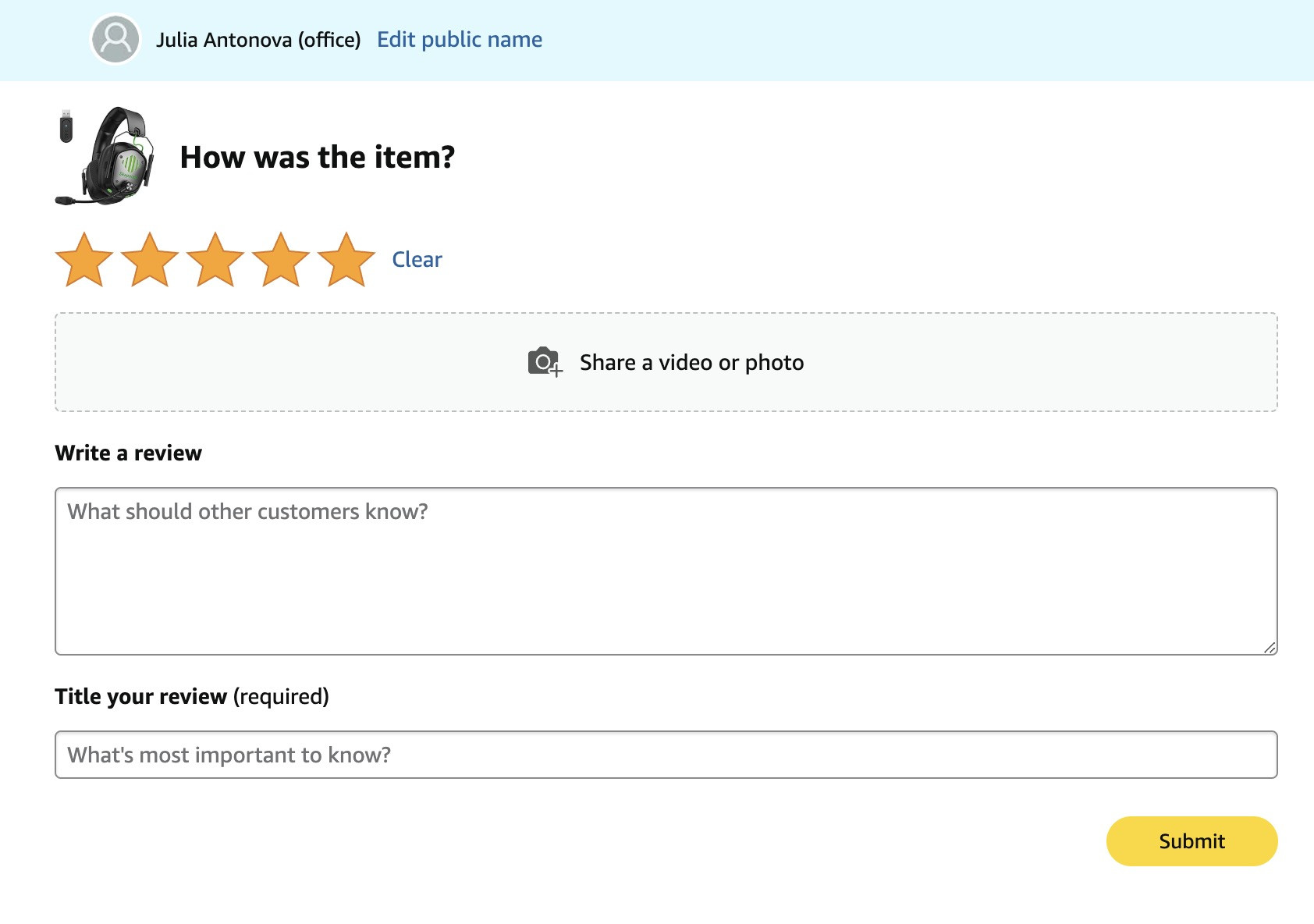The width and height of the screenshot is (1314, 924).
Task: Choose the third star rating
Action: tap(215, 259)
